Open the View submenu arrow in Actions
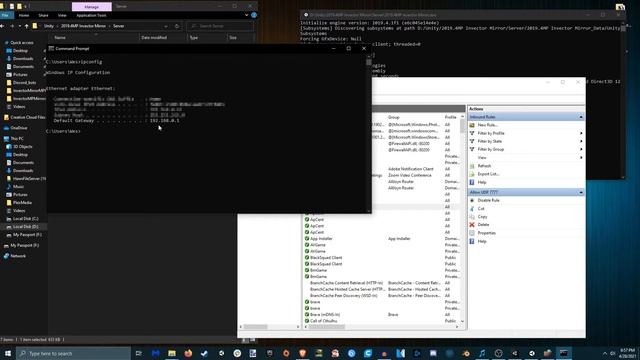The image size is (640, 360). [x=581, y=158]
